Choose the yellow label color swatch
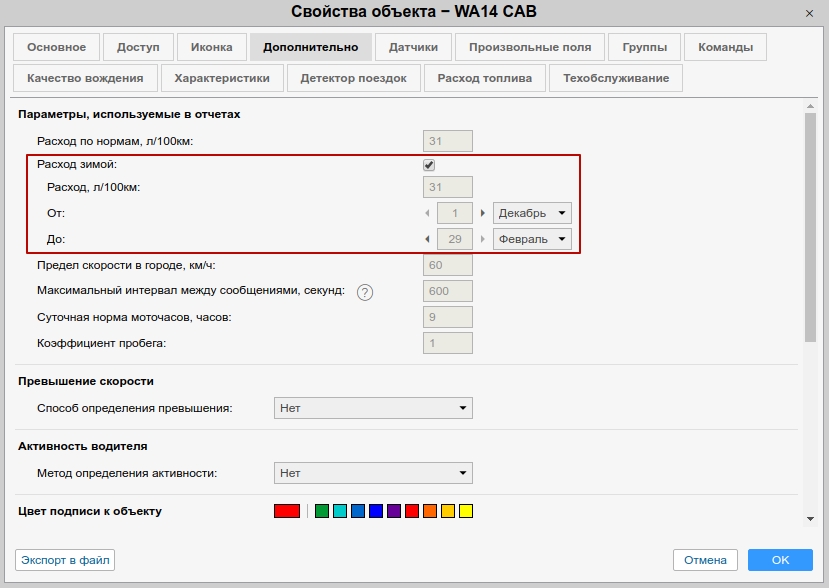The image size is (829, 588). click(x=466, y=512)
